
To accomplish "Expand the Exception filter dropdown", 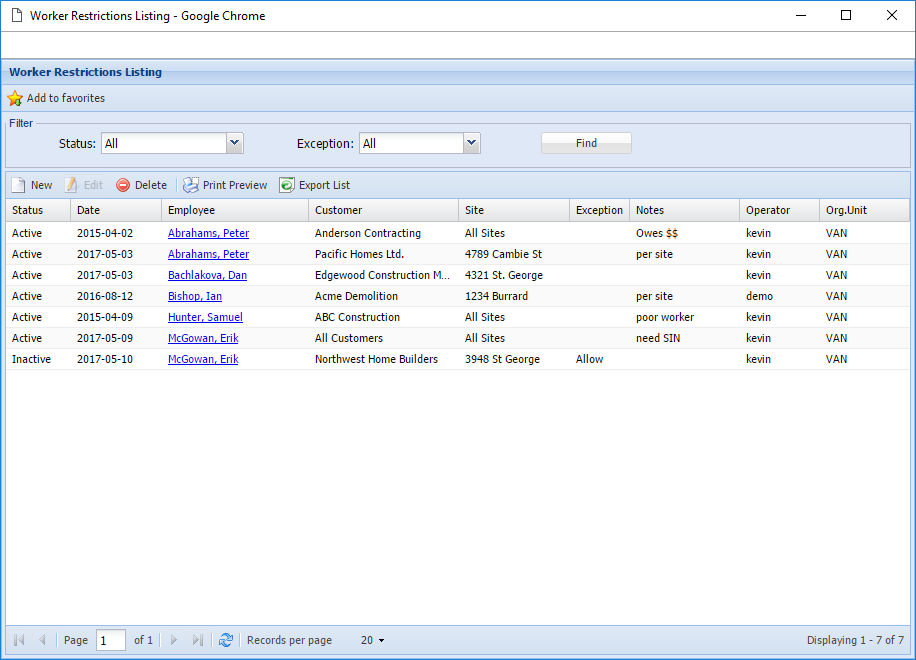I will [x=472, y=143].
